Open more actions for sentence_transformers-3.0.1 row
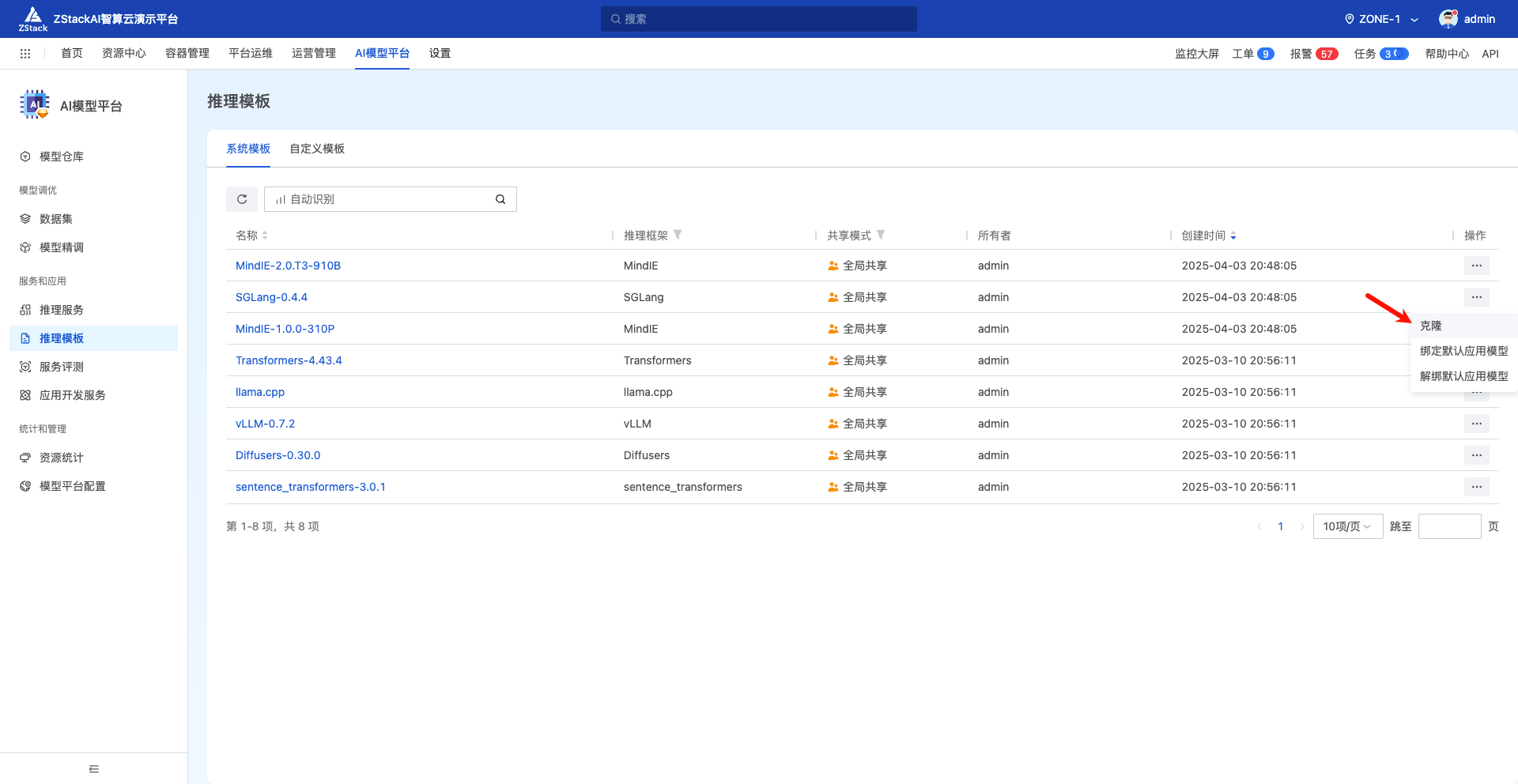 point(1477,487)
